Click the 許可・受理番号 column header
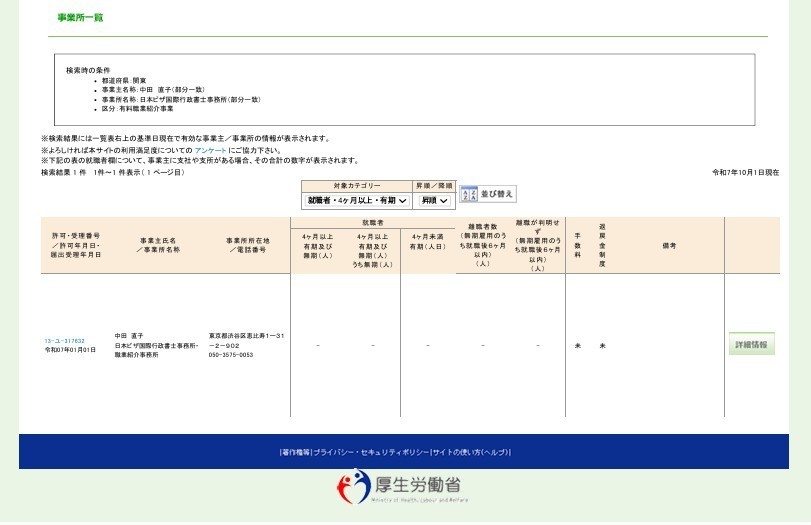This screenshot has height=525, width=811. pyautogui.click(x=76, y=245)
